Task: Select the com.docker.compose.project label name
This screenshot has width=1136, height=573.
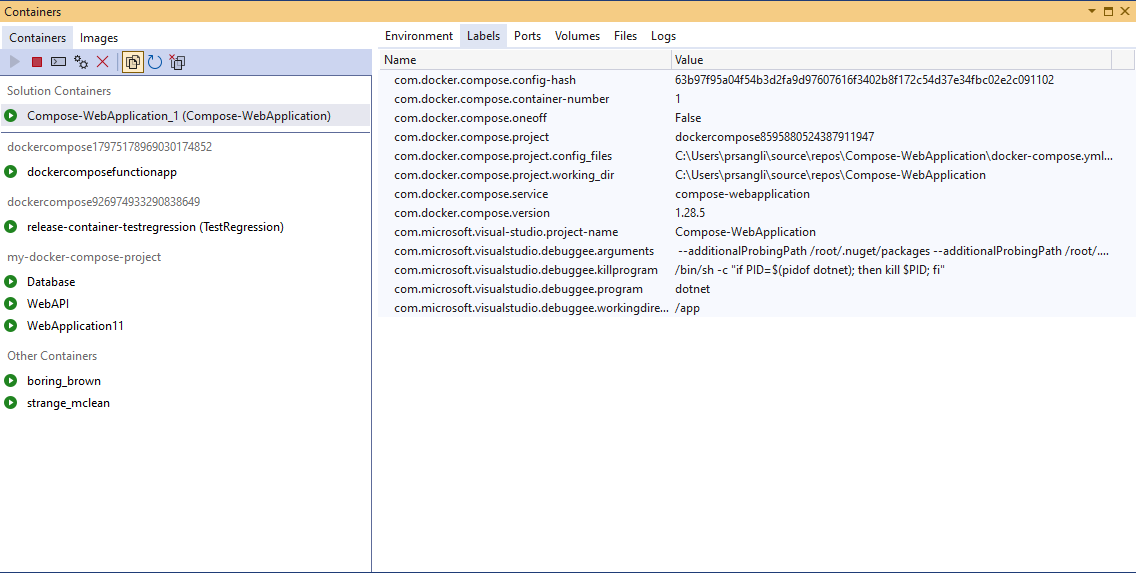Action: 472,137
